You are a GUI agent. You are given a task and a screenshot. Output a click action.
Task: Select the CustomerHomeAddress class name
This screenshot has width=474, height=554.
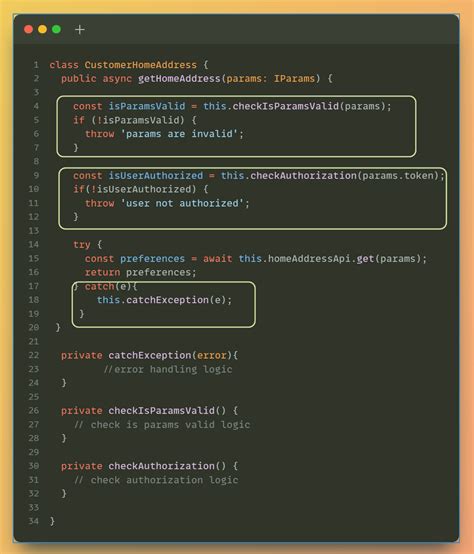[140, 65]
